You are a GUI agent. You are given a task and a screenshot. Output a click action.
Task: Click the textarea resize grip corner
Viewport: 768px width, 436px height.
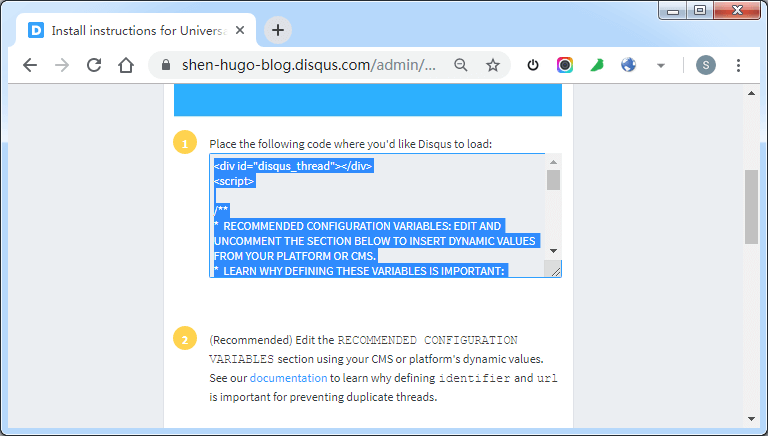555,270
